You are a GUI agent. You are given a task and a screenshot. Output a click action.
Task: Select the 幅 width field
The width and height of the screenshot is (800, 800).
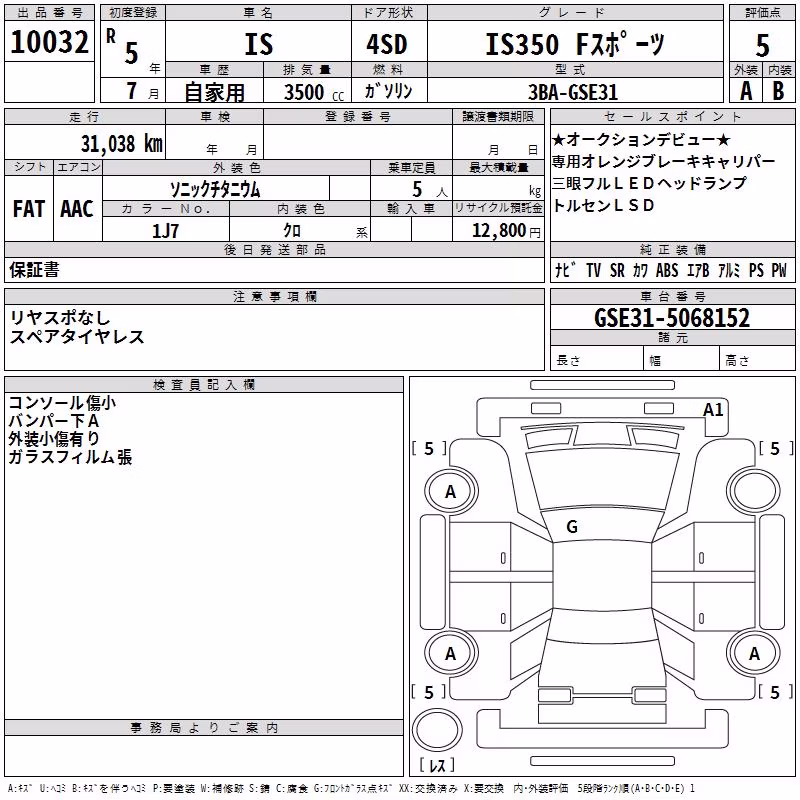point(682,360)
